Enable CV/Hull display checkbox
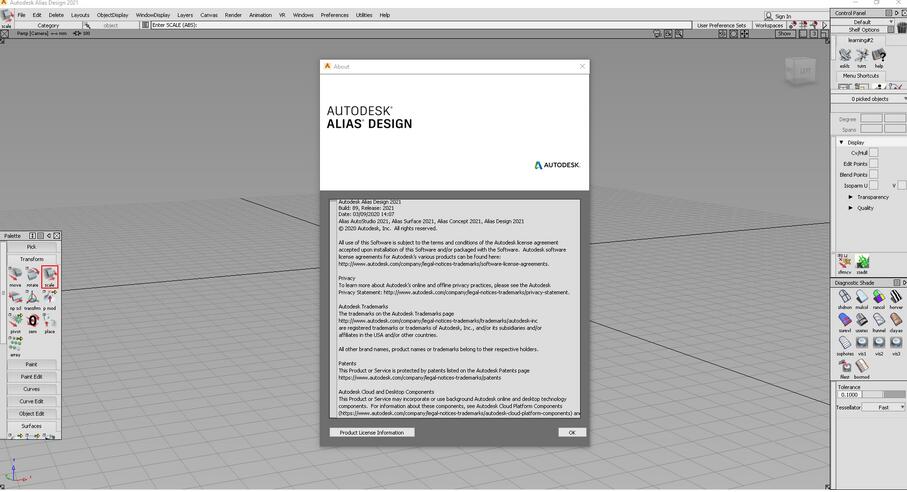This screenshot has width=907, height=492. [873, 153]
